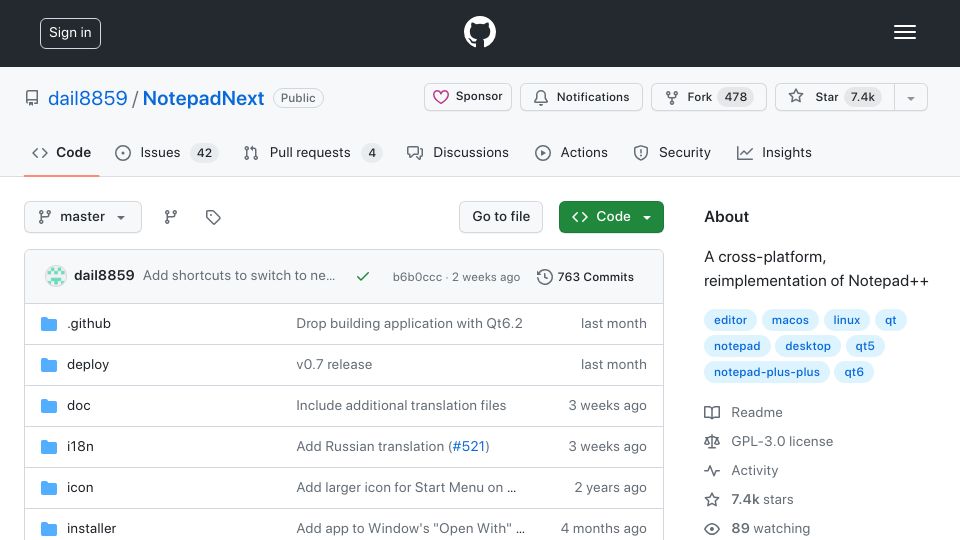
Task: Click the qt5 topic tag
Action: click(x=864, y=346)
